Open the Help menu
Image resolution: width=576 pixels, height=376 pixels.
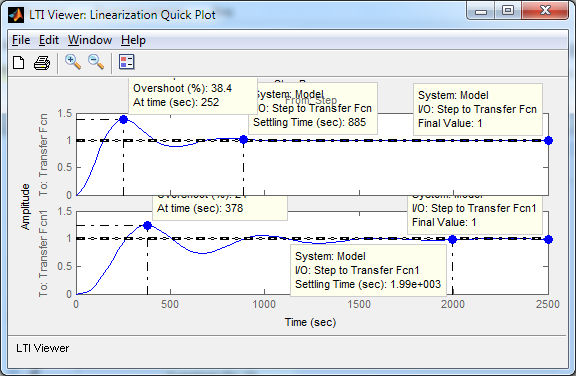point(133,40)
